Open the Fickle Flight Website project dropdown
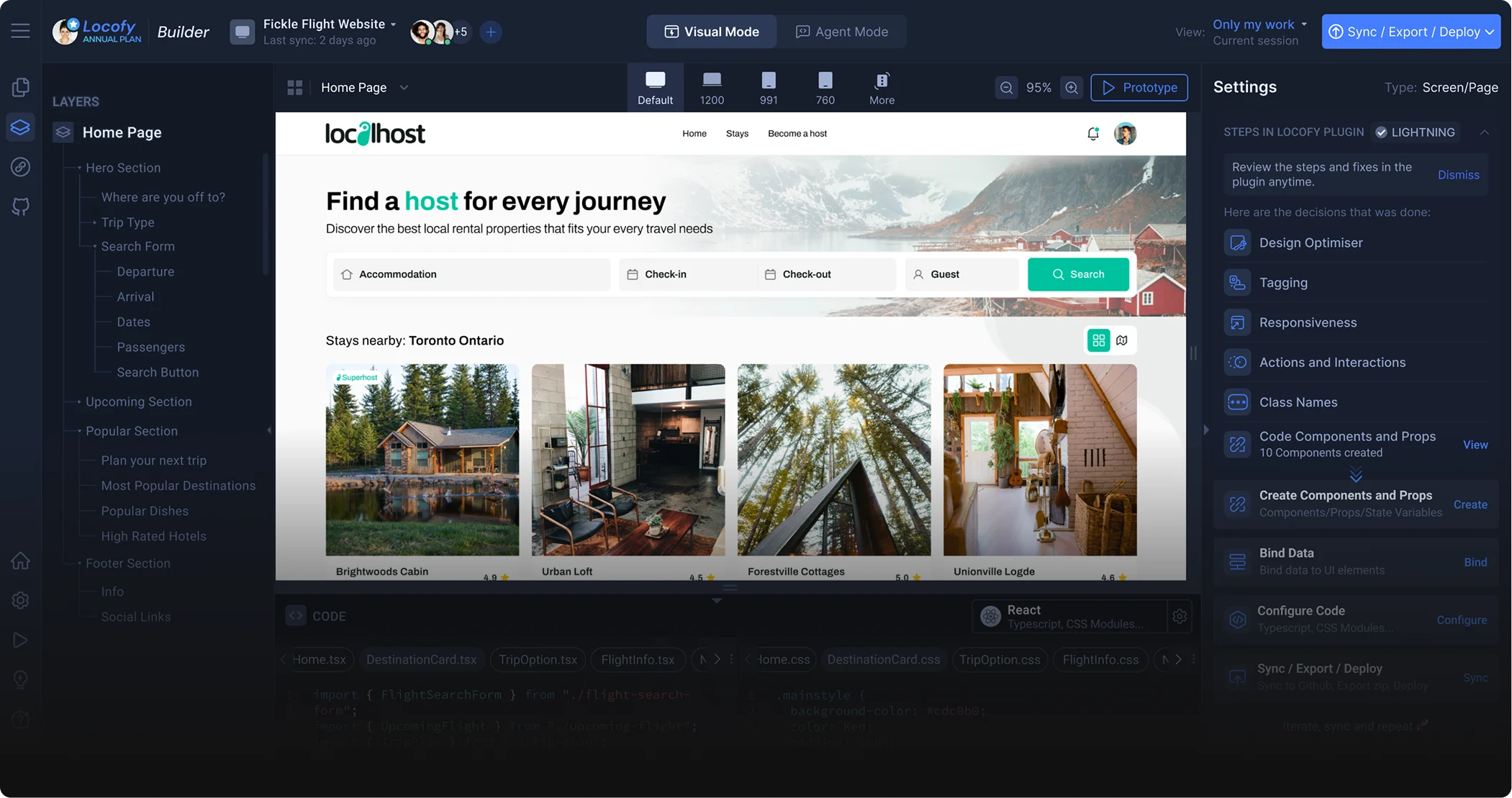1512x798 pixels. click(330, 24)
